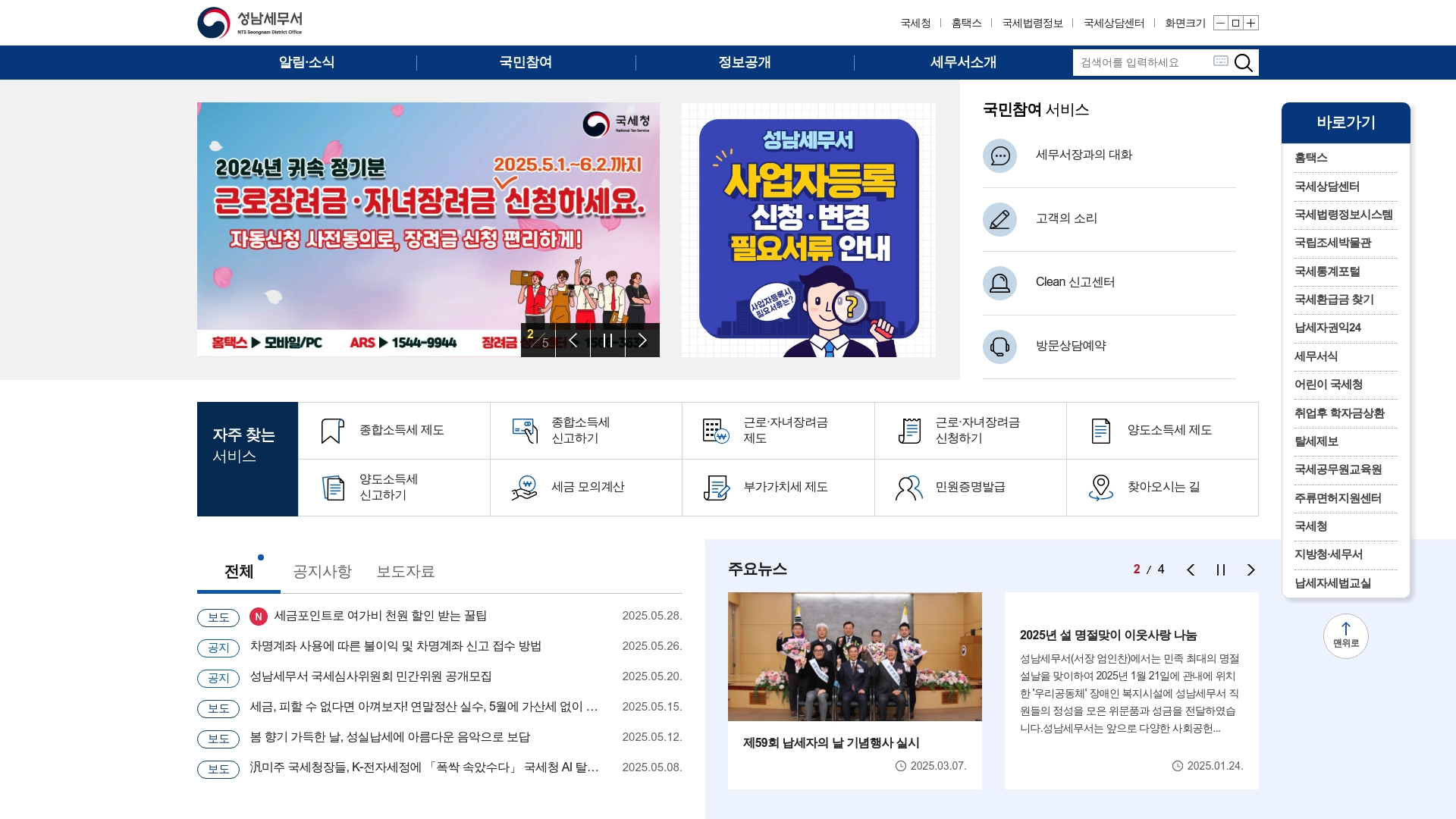Click the 근로·자녀장려금 신청하기 notepad icon
The height and width of the screenshot is (819, 1456).
point(909,431)
